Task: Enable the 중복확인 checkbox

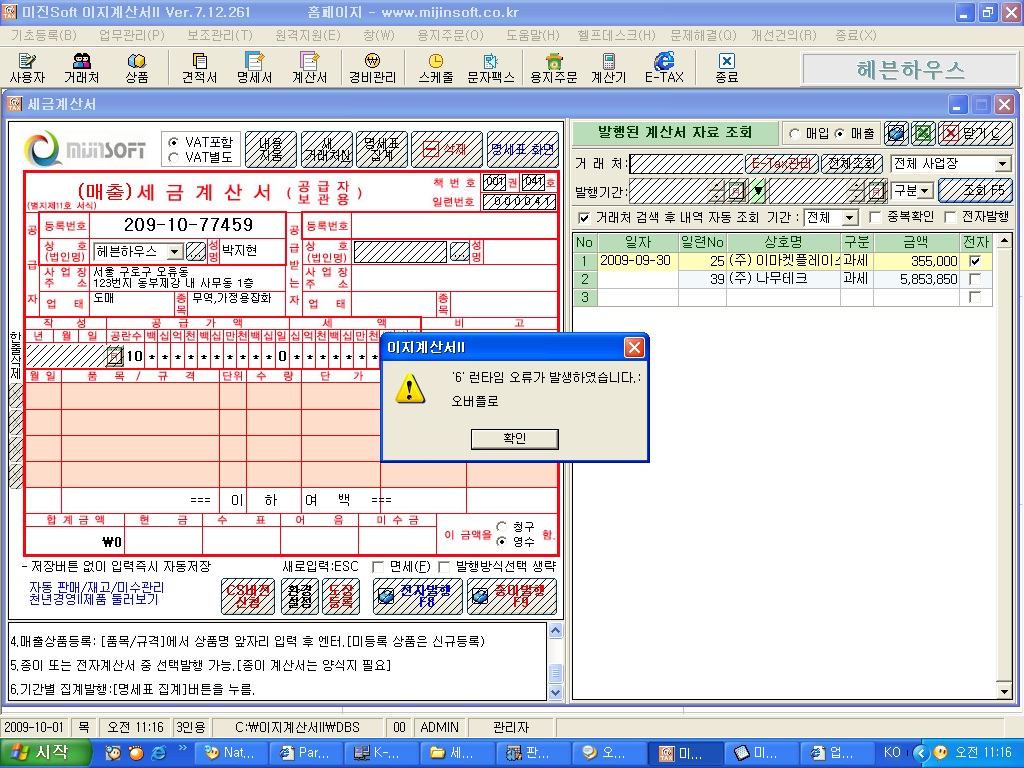Action: click(x=876, y=217)
